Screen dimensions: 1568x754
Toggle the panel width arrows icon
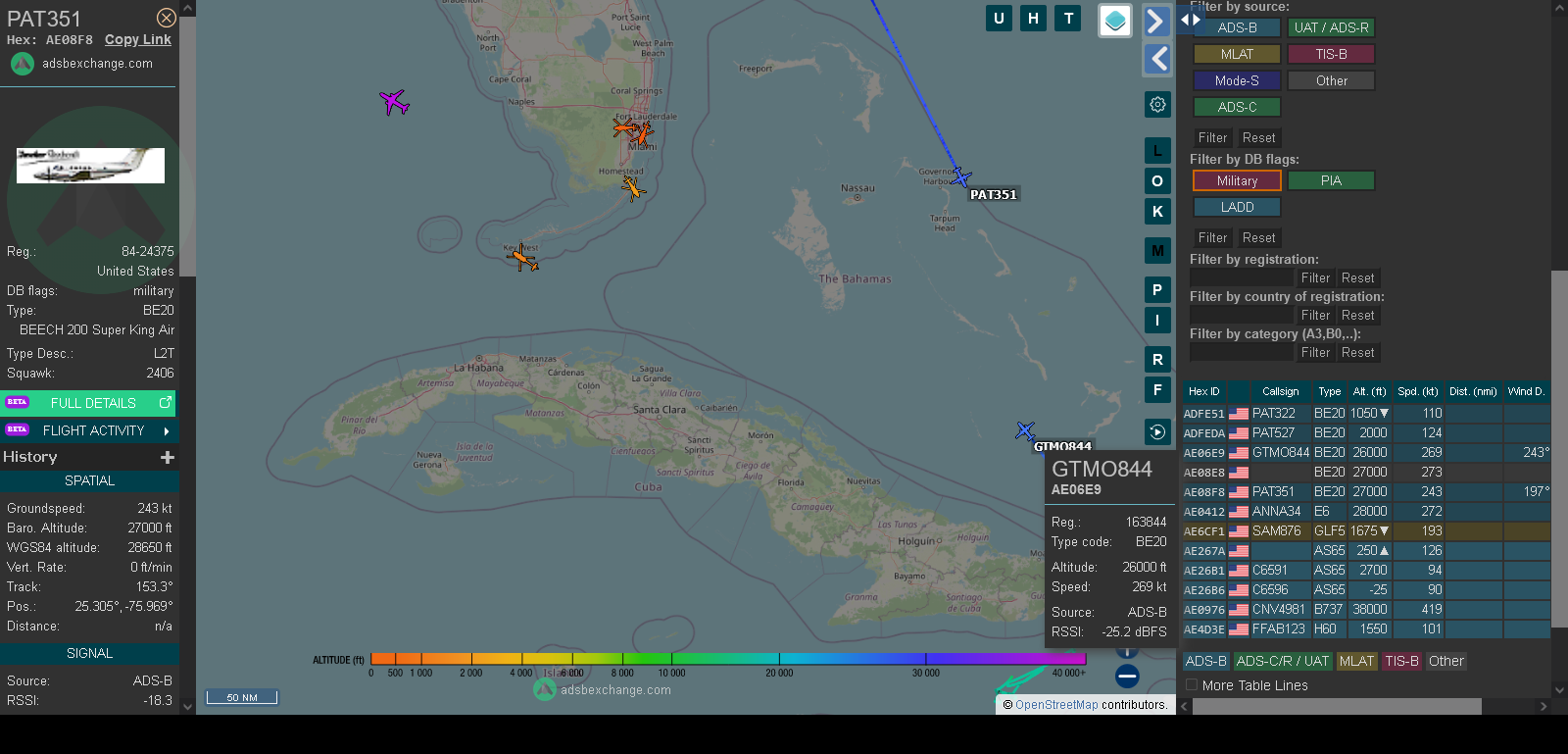(1191, 20)
